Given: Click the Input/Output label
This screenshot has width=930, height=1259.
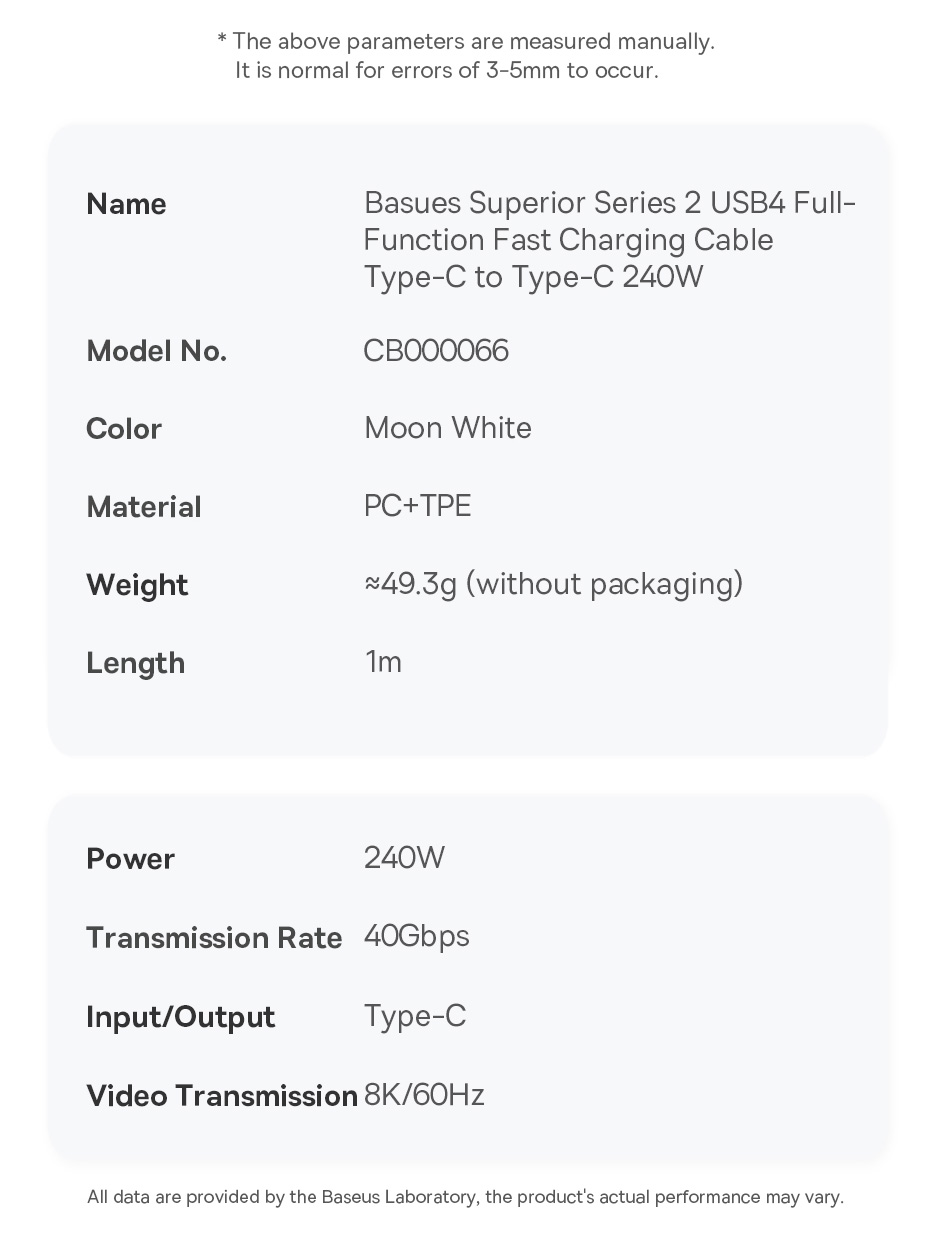Looking at the screenshot, I should pyautogui.click(x=180, y=1017).
